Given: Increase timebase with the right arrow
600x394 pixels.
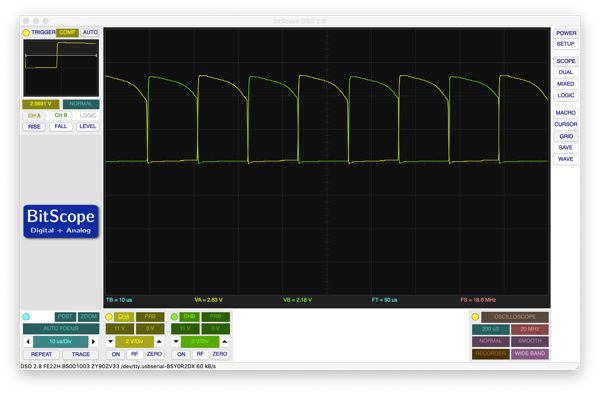Looking at the screenshot, I should tap(93, 342).
